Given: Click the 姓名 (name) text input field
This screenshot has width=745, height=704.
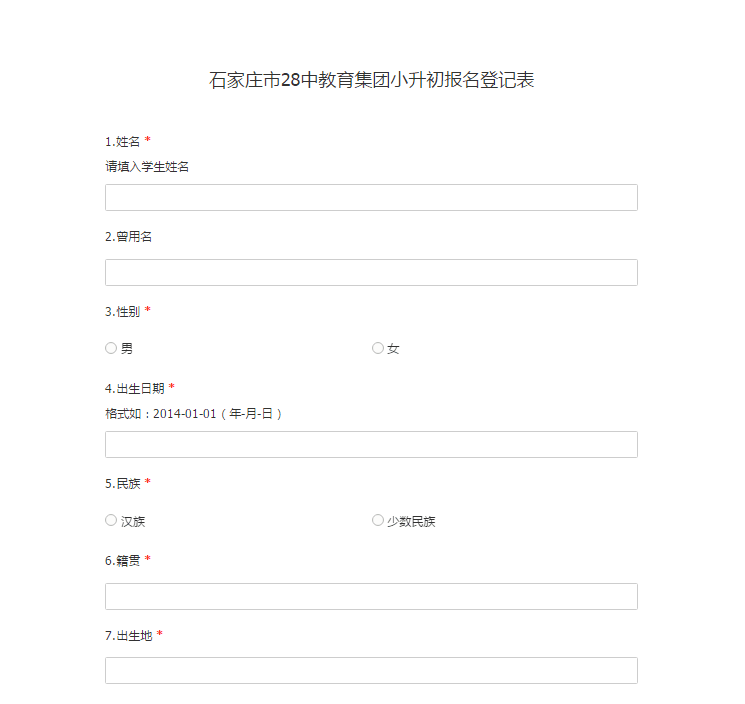Looking at the screenshot, I should tap(371, 198).
